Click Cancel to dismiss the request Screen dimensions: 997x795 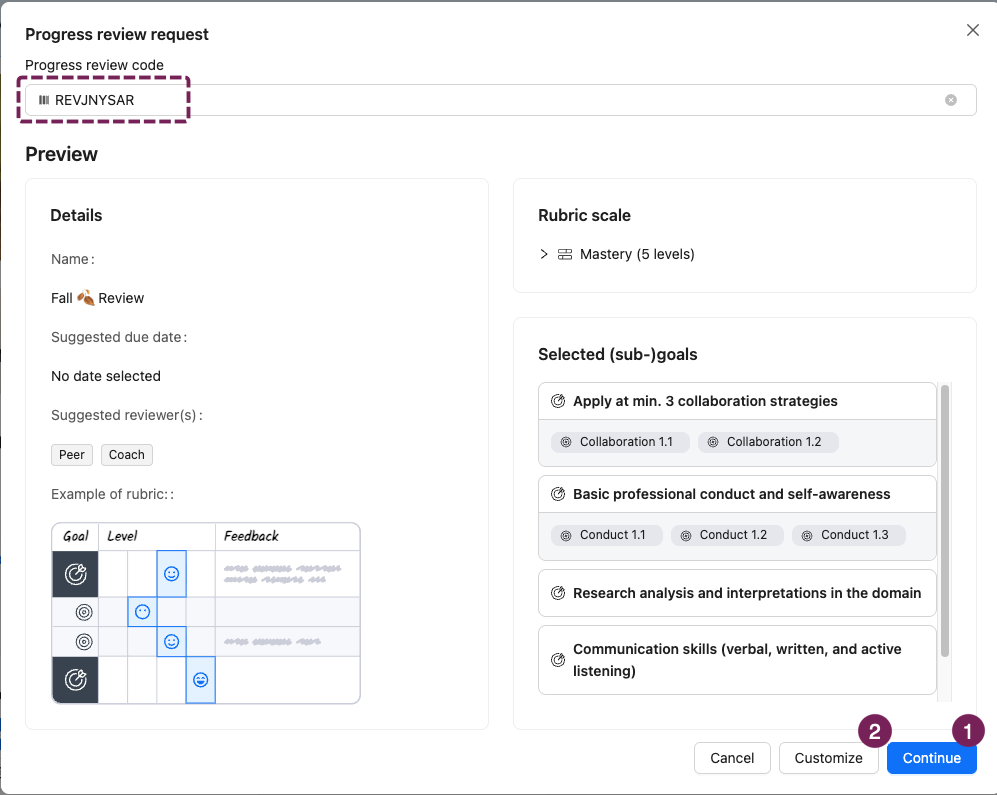(x=732, y=758)
